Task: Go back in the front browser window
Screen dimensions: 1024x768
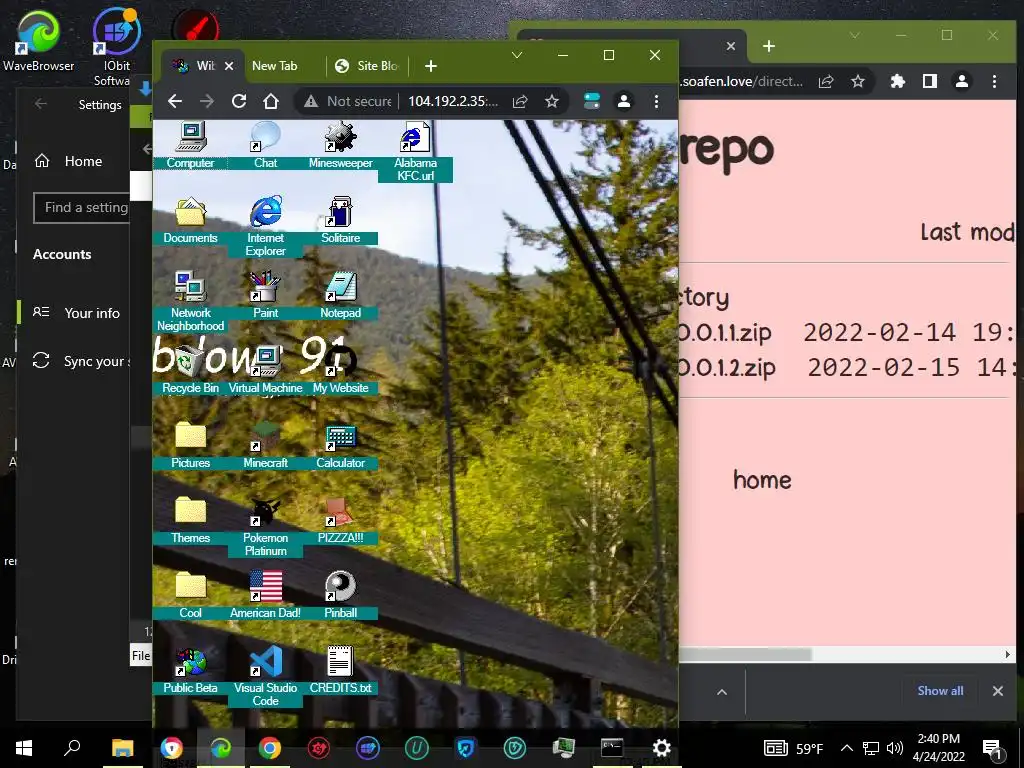Action: pos(174,101)
